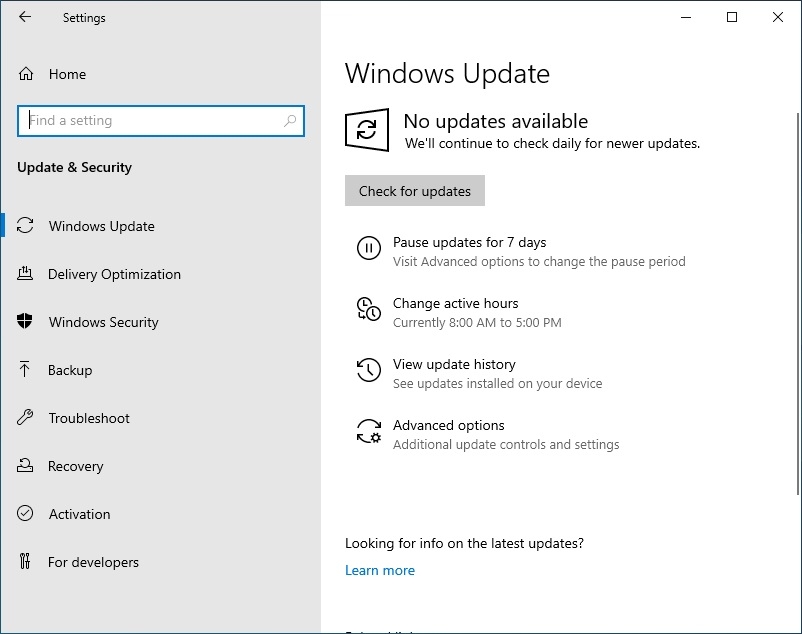Open Troubleshoot via its wrench icon
The image size is (802, 634).
pos(26,418)
